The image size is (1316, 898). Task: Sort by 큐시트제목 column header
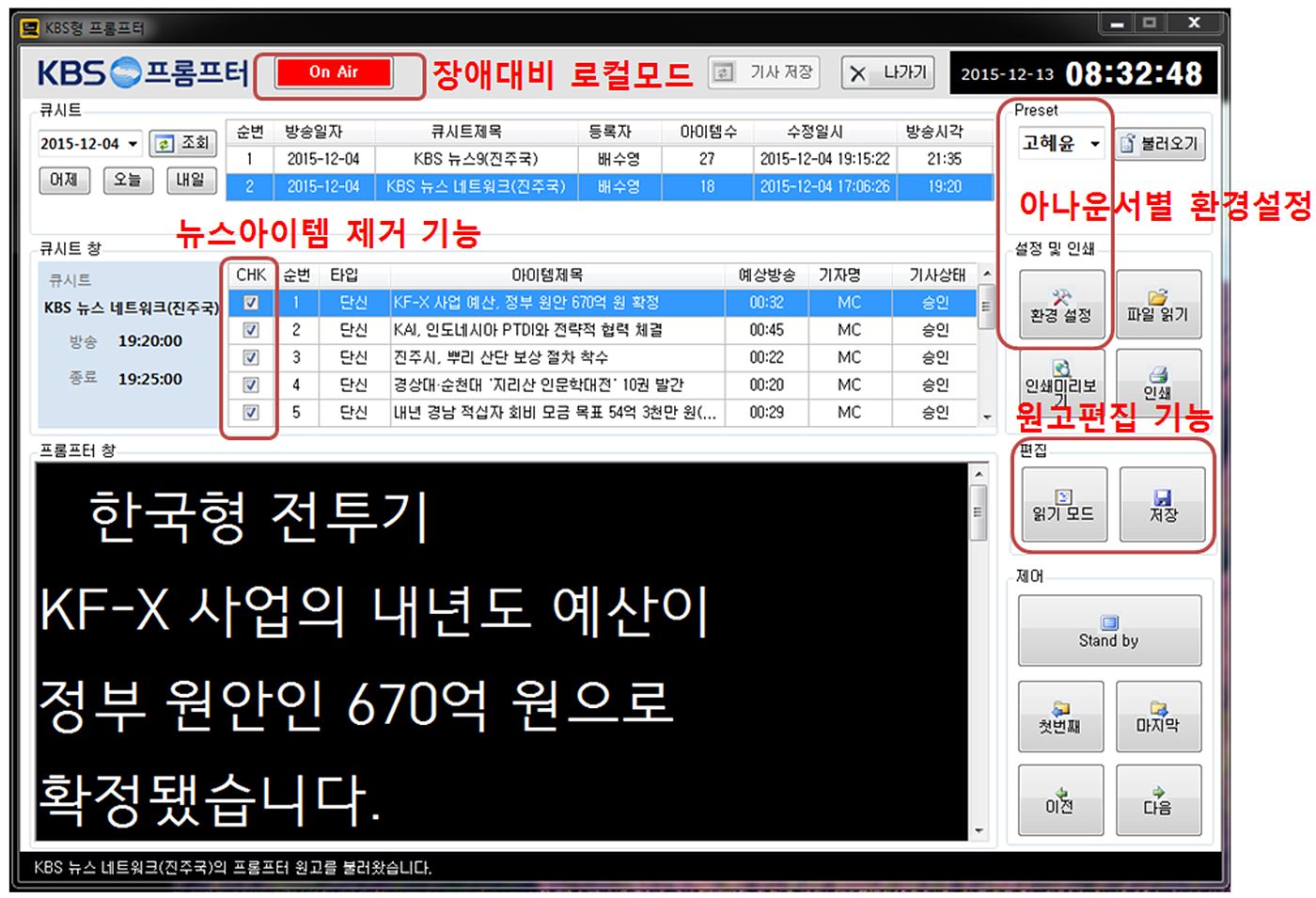pyautogui.click(x=466, y=133)
